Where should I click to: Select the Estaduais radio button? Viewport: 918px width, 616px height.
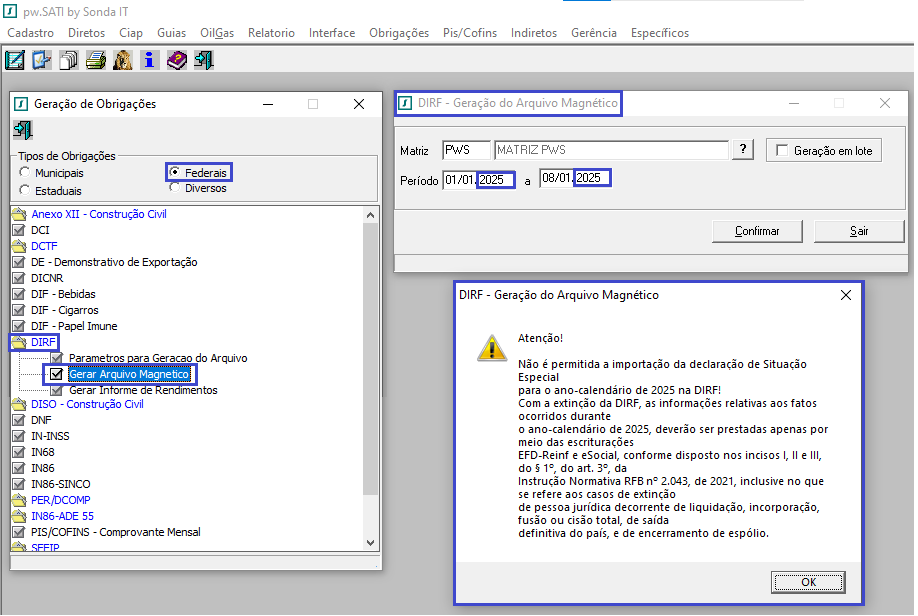click(25, 190)
